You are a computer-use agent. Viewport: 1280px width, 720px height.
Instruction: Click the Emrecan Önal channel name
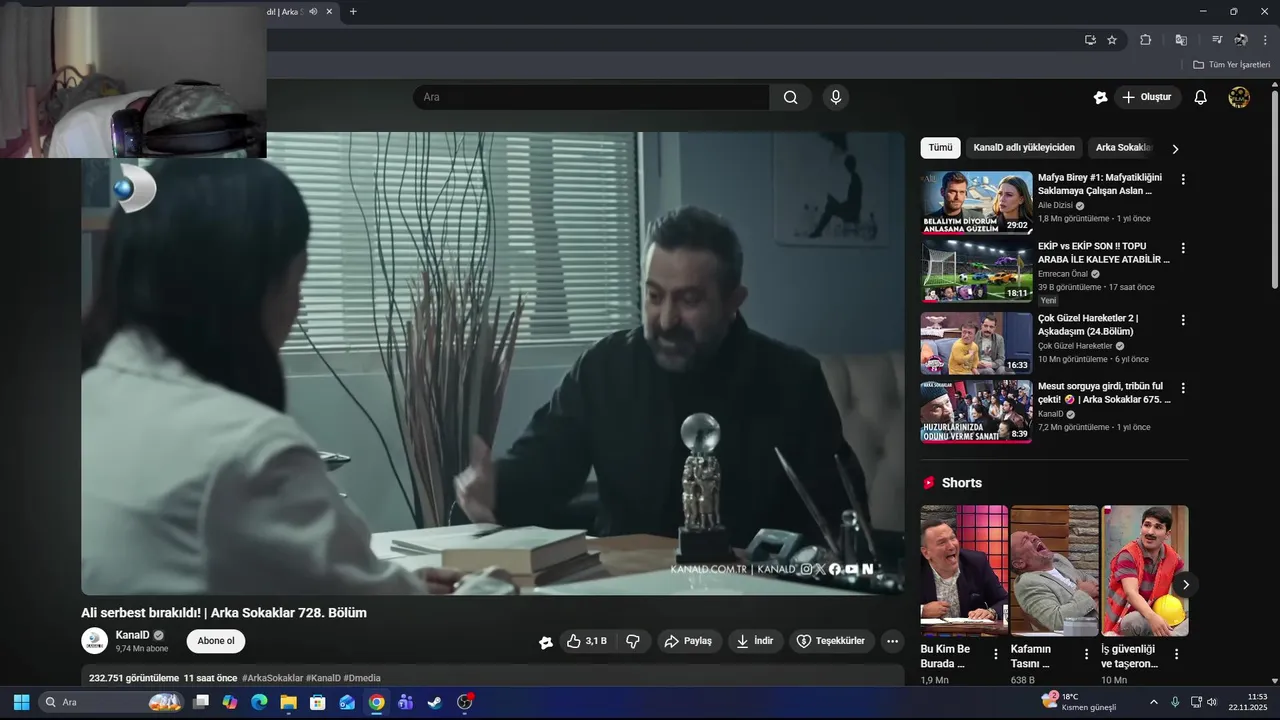1063,274
